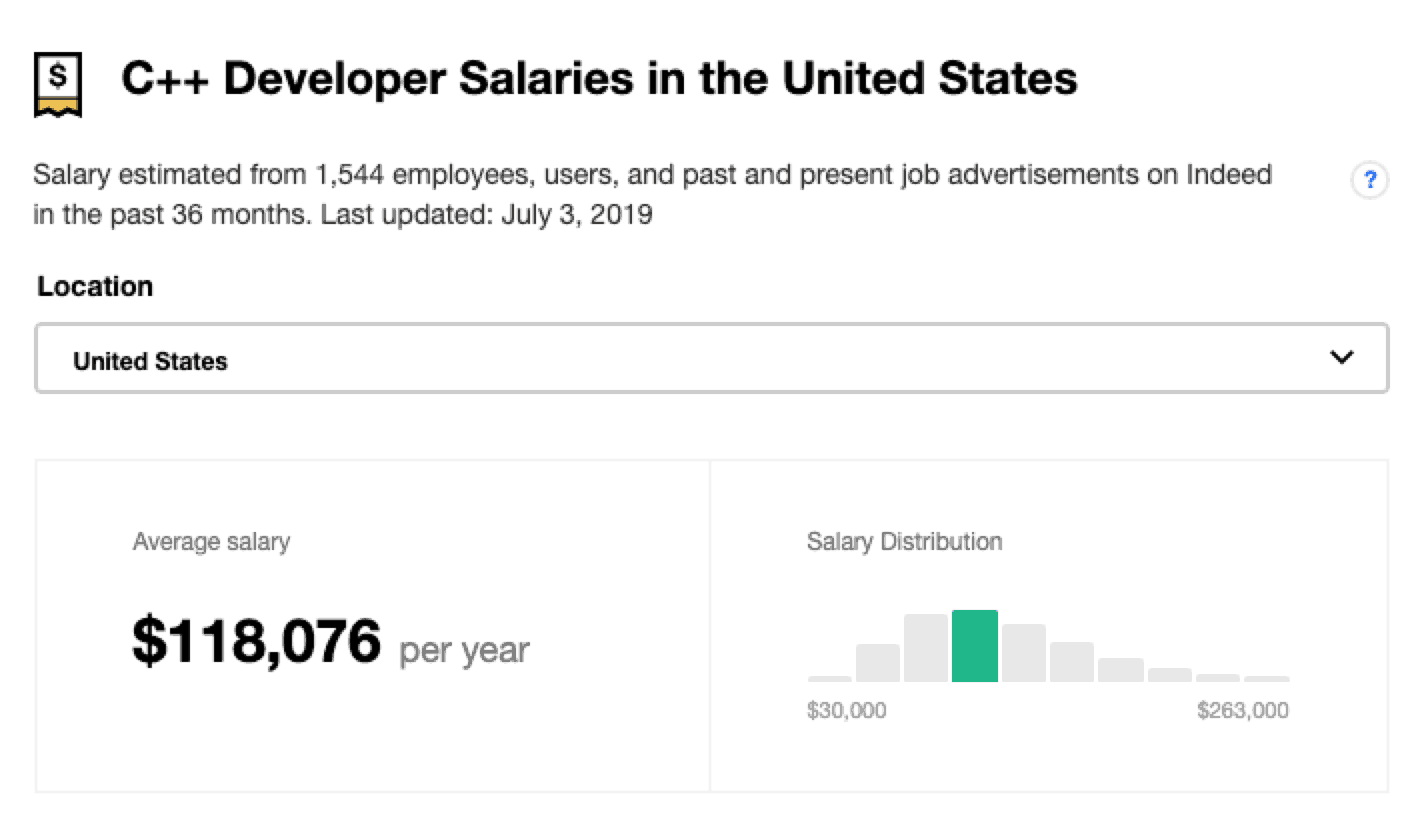
Task: Click the $30,000 minimum salary label
Action: pos(846,711)
